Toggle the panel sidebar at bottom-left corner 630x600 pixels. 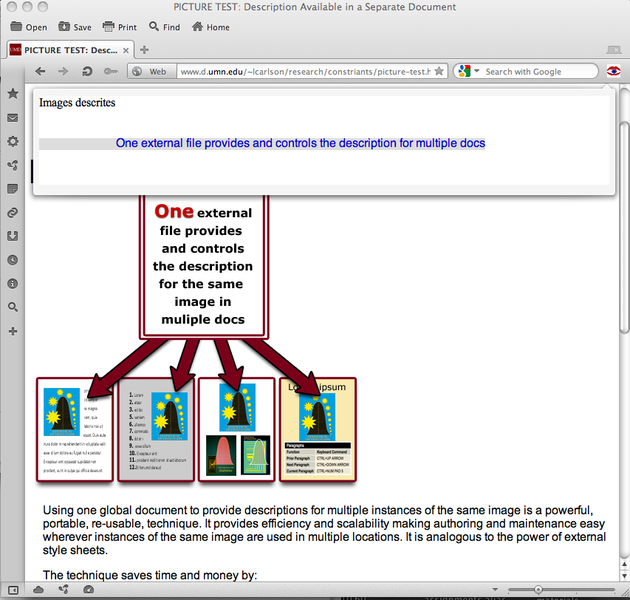click(x=12, y=590)
